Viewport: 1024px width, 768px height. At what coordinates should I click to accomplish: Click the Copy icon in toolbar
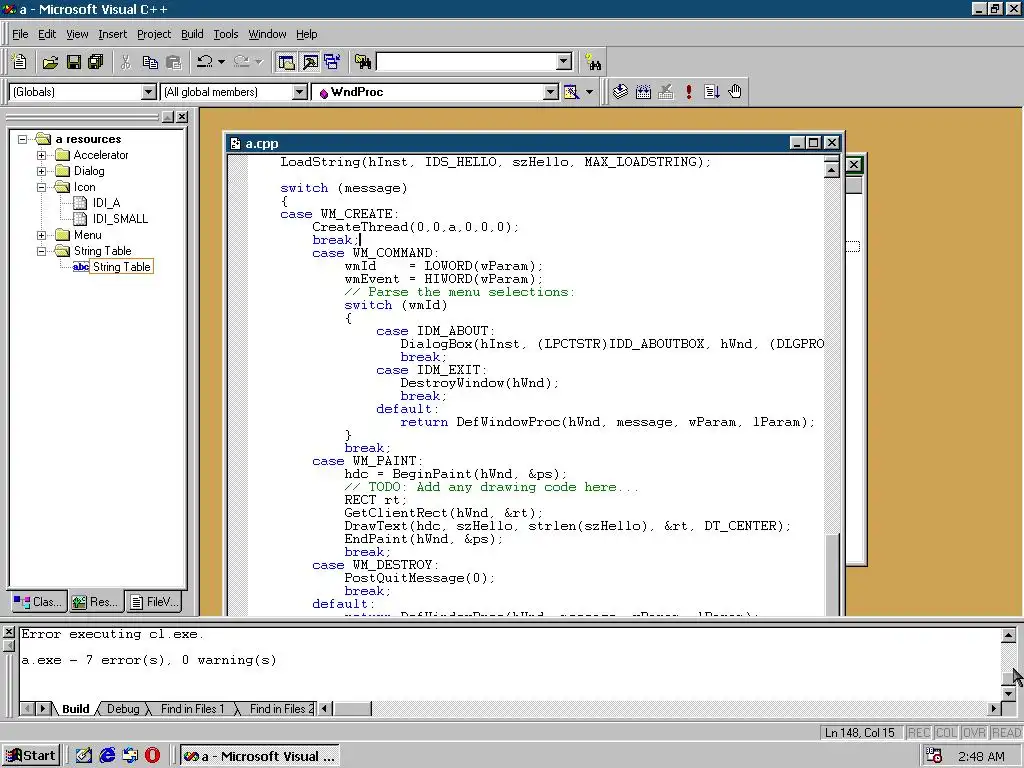[x=150, y=62]
